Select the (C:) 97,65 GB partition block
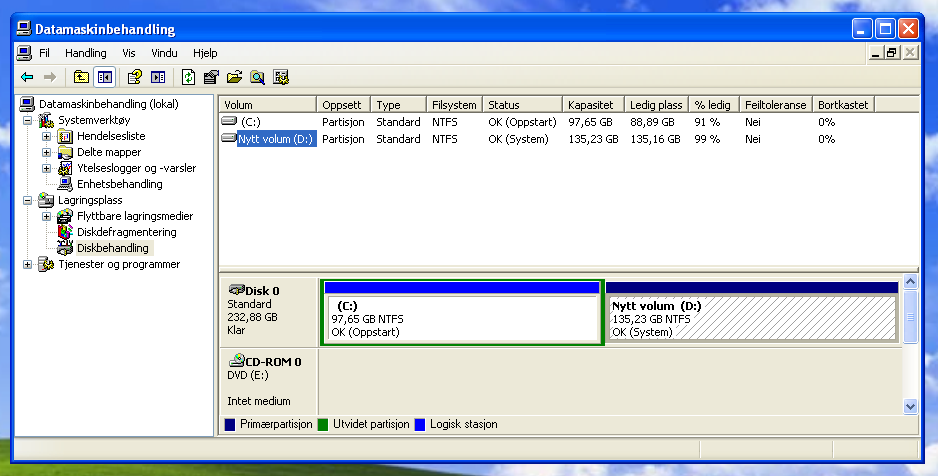The width and height of the screenshot is (938, 476). coord(462,312)
